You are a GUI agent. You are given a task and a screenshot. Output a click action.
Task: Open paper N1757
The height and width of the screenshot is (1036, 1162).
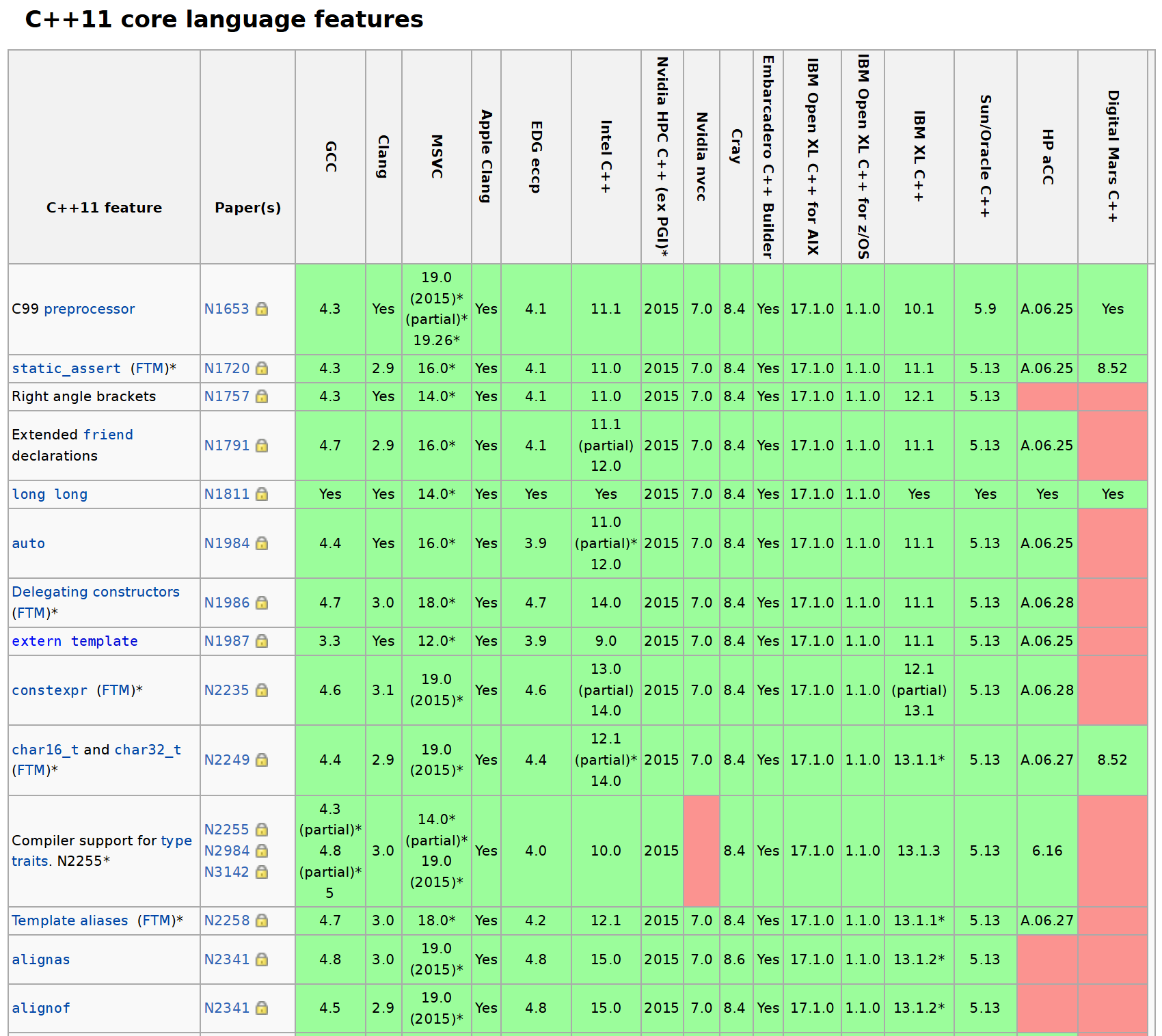click(227, 396)
